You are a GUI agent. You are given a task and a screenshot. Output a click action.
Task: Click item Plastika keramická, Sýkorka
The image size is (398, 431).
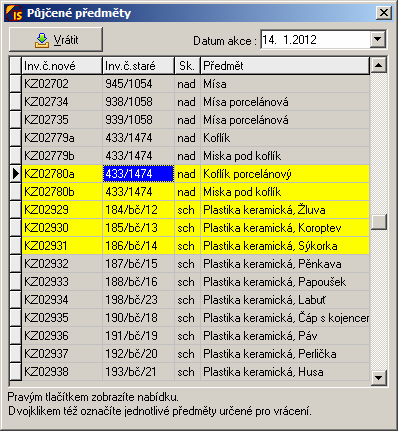(285, 246)
